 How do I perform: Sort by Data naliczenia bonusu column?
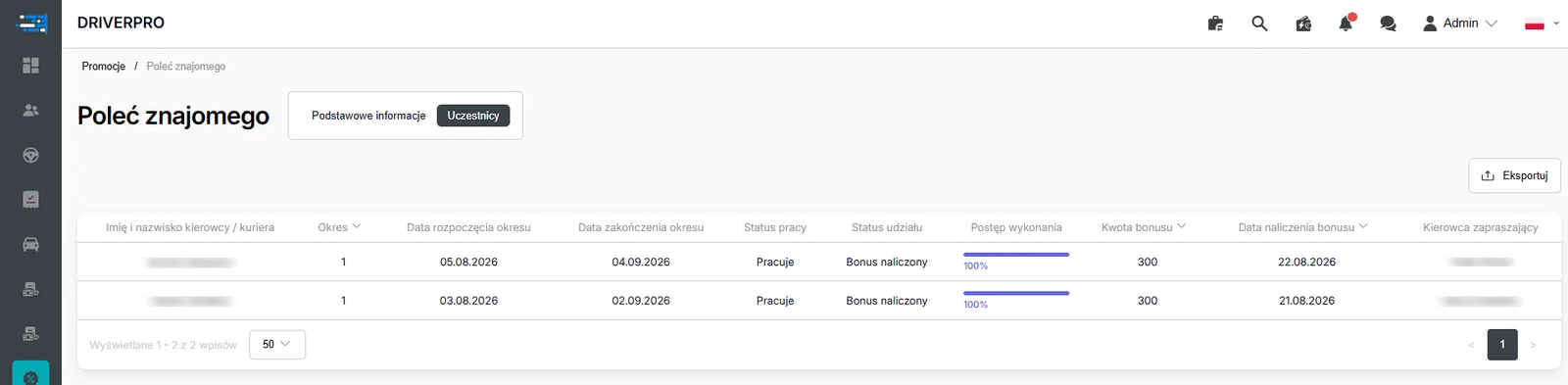[x=1302, y=227]
